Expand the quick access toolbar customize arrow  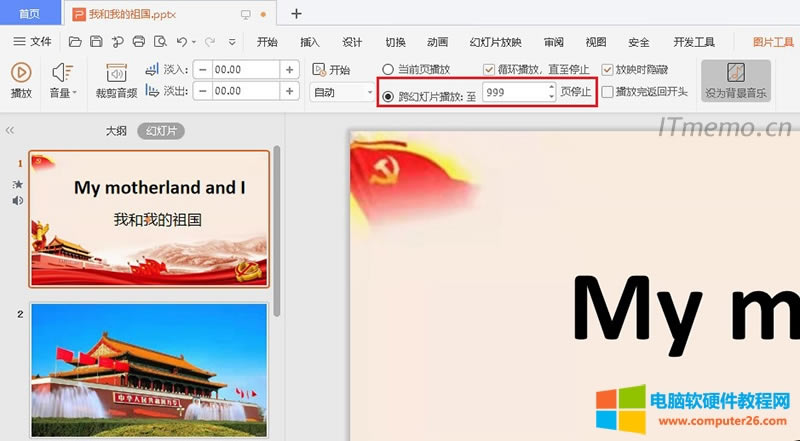[232, 42]
